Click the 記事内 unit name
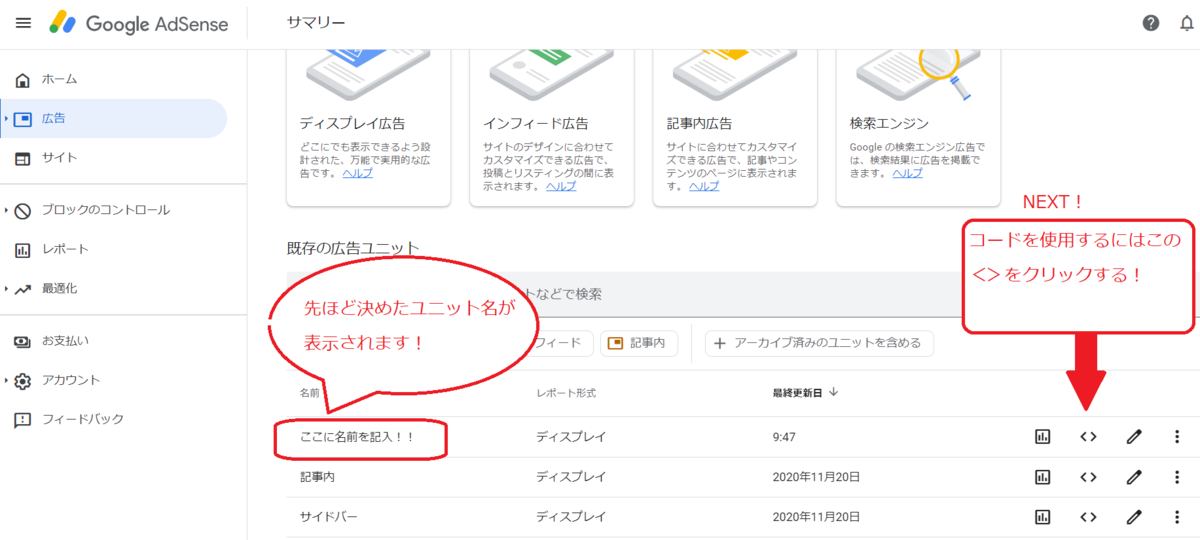This screenshot has height=540, width=1200. (x=317, y=477)
